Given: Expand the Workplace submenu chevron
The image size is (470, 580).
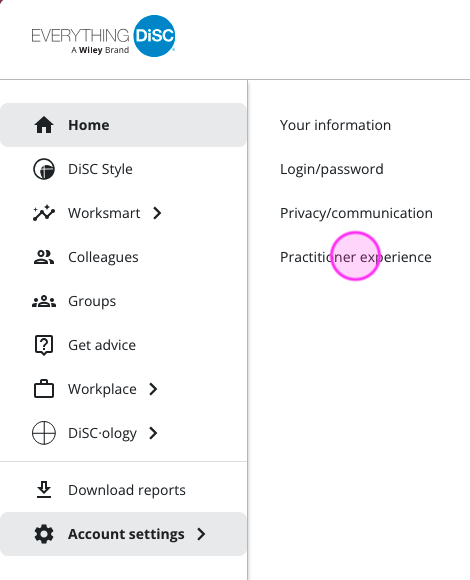Looking at the screenshot, I should tap(153, 389).
